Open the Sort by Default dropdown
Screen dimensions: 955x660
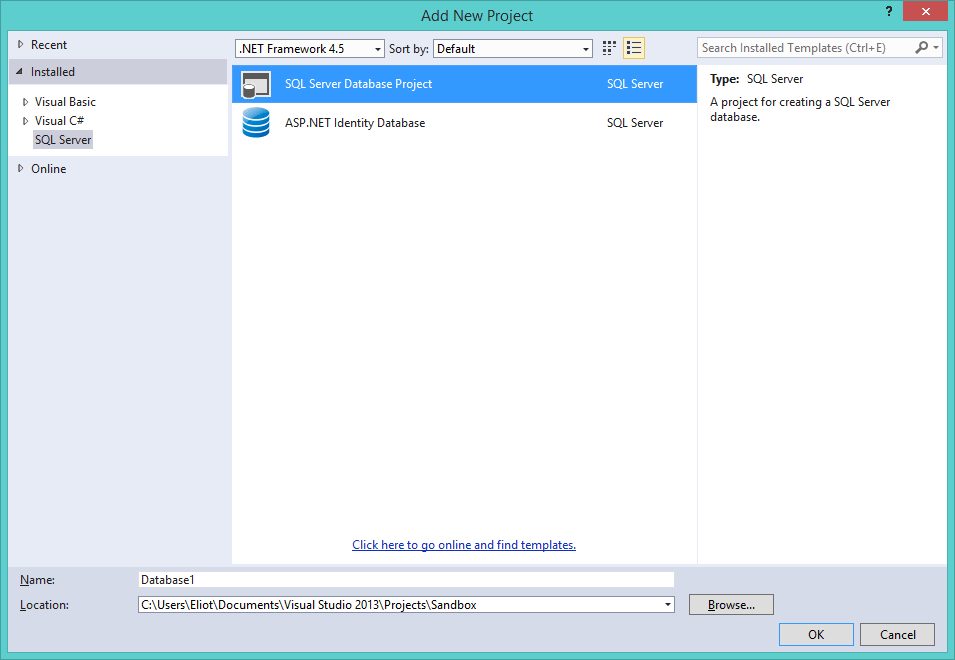(x=513, y=49)
